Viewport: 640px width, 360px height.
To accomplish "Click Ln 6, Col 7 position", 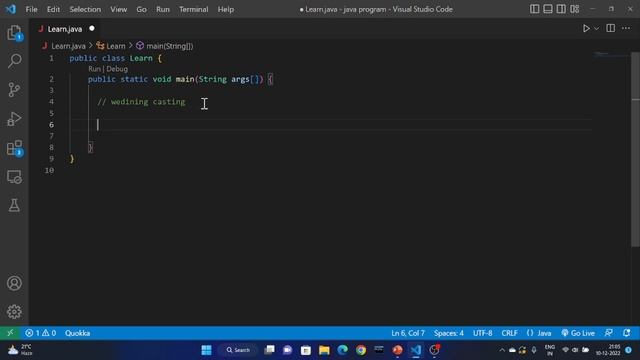I will [x=408, y=333].
